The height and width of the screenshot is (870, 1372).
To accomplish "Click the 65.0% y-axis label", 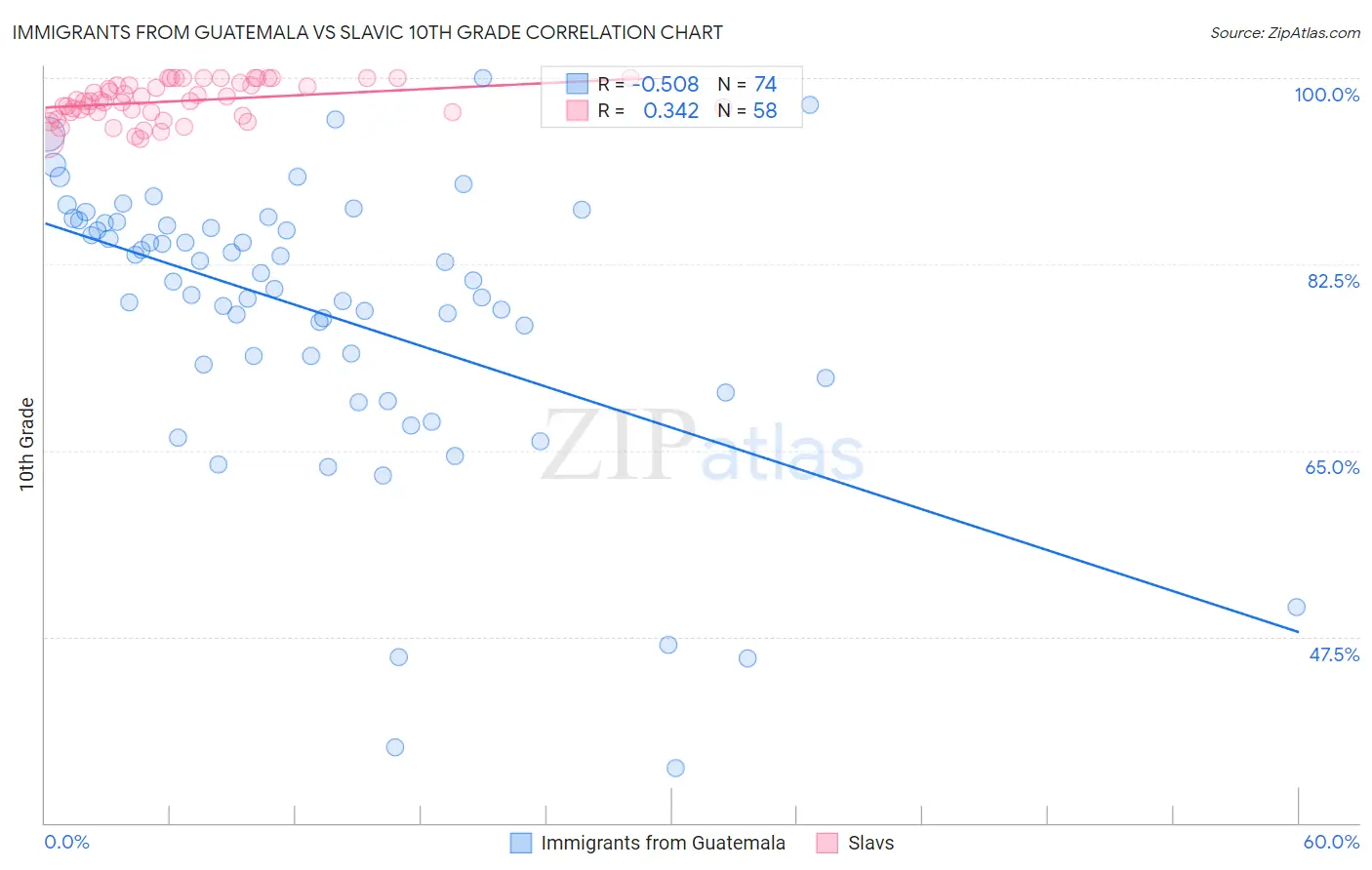I will coord(1332,467).
